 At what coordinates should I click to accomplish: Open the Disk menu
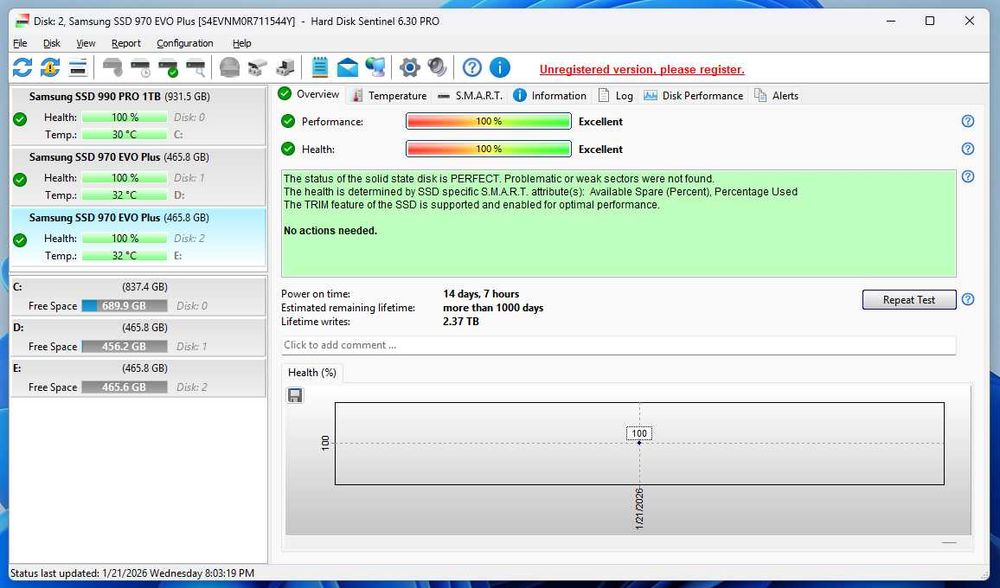point(52,43)
